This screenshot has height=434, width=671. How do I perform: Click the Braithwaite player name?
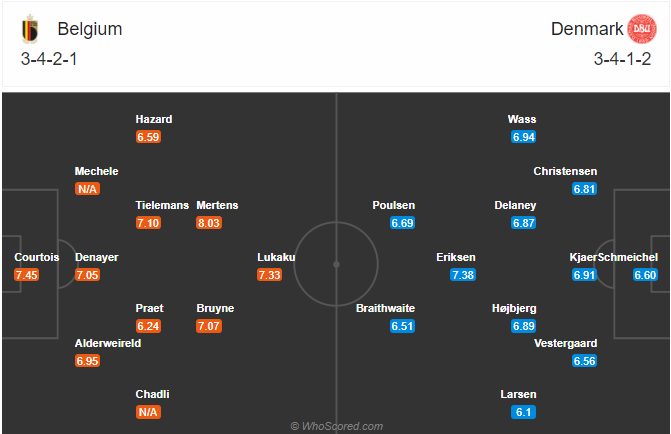coord(385,309)
